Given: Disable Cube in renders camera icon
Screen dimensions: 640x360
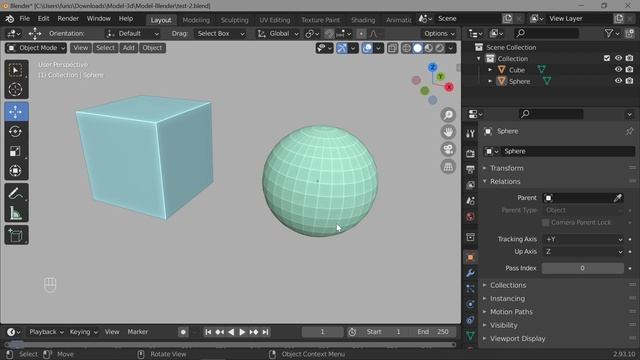Looking at the screenshot, I should pyautogui.click(x=630, y=70).
